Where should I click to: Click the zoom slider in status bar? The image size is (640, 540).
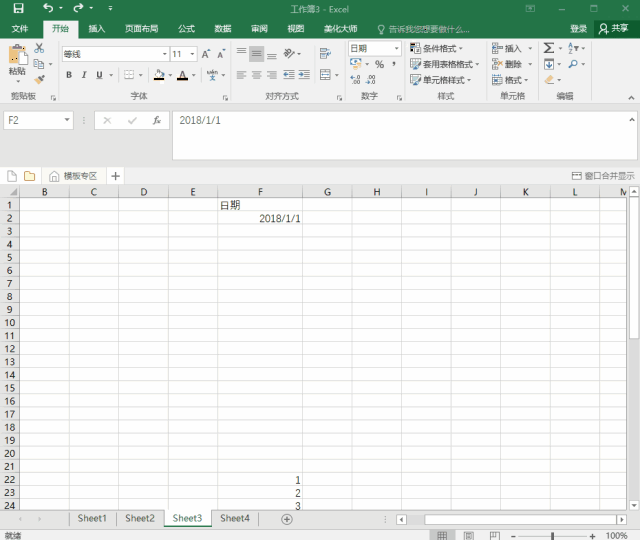pos(553,536)
